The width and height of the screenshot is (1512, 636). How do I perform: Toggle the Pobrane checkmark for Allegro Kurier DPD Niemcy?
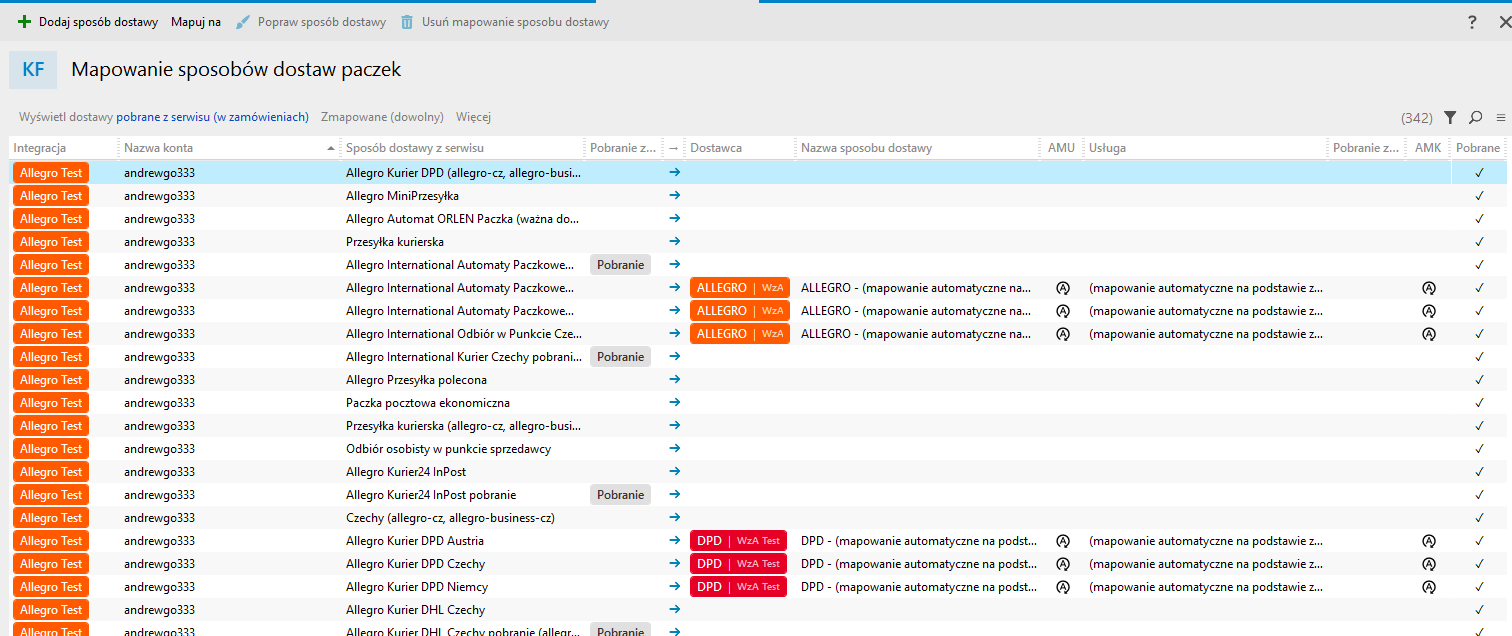pos(1479,587)
